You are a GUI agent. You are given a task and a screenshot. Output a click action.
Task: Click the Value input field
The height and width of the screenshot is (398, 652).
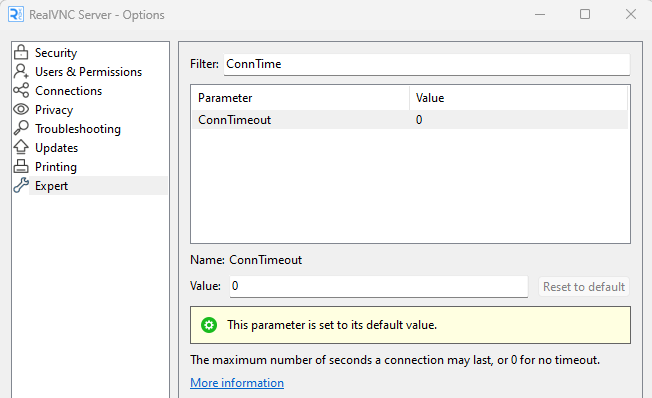coord(378,286)
